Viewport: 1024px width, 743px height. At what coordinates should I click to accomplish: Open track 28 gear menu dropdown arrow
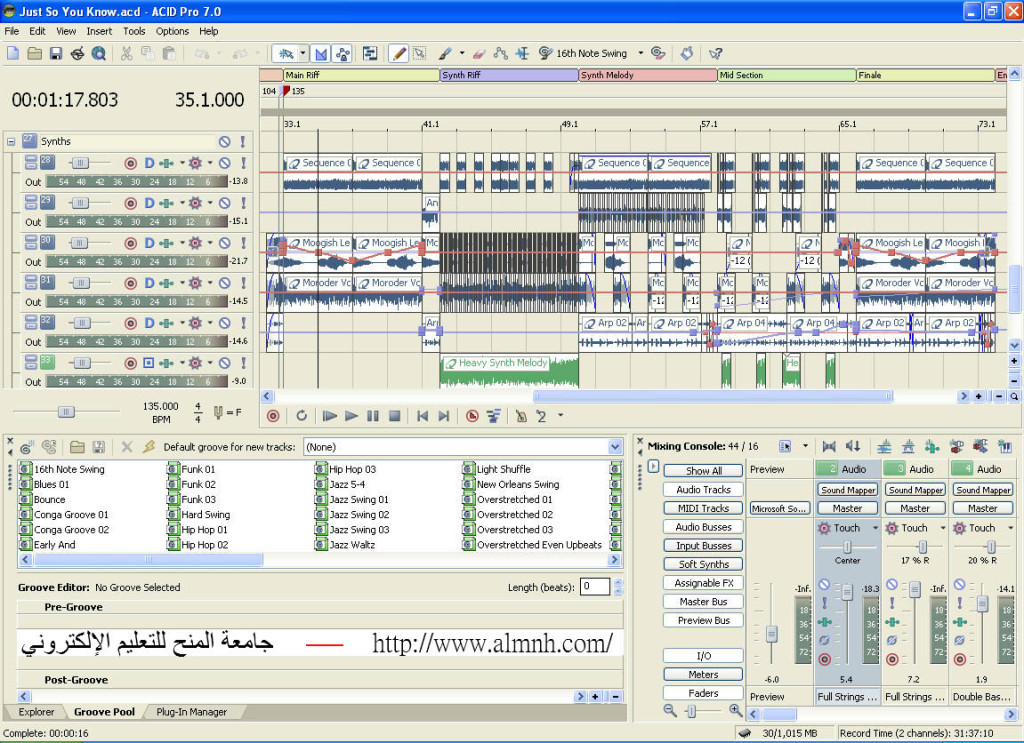(210, 163)
